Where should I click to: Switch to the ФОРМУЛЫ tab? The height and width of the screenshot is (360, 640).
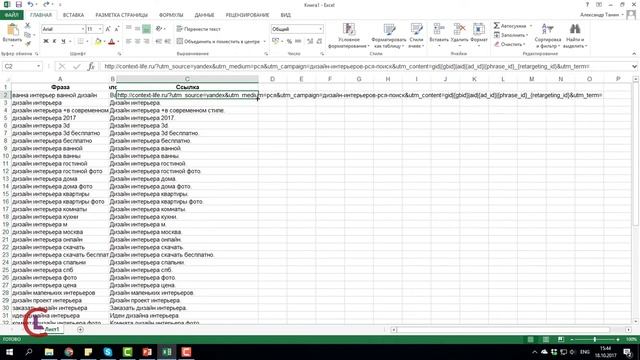171,15
